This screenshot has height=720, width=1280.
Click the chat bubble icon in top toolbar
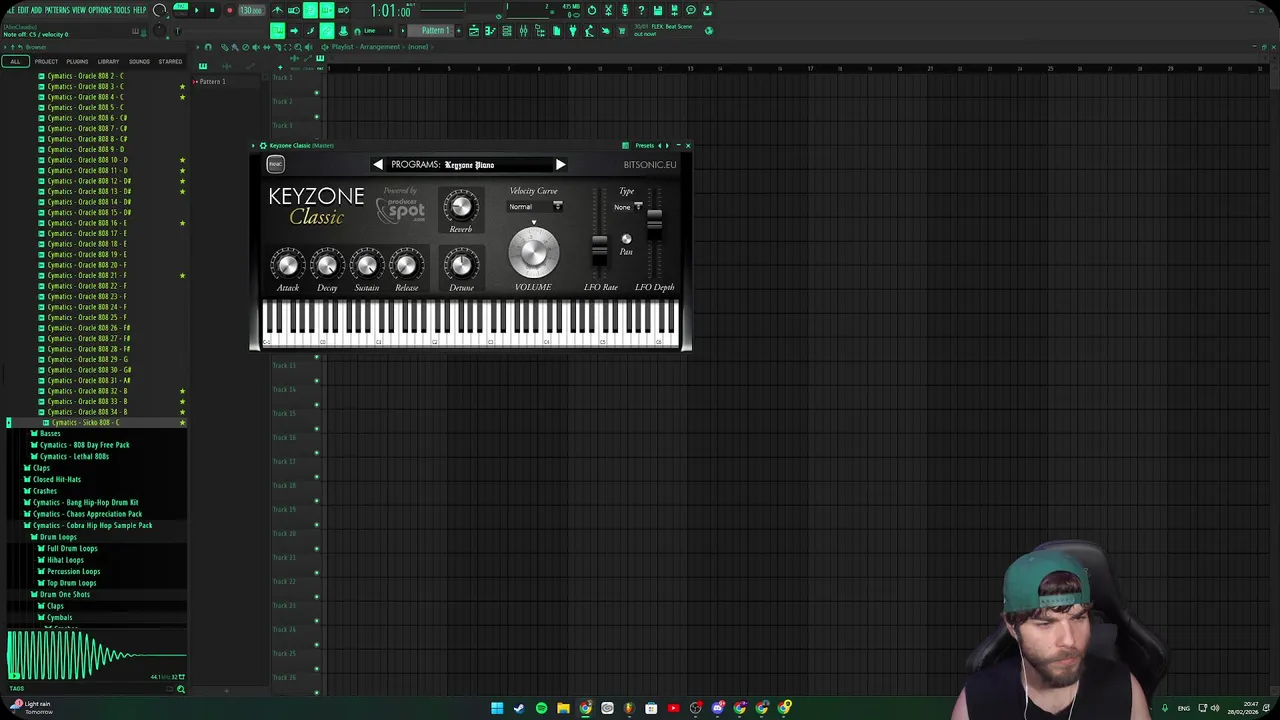(x=691, y=10)
